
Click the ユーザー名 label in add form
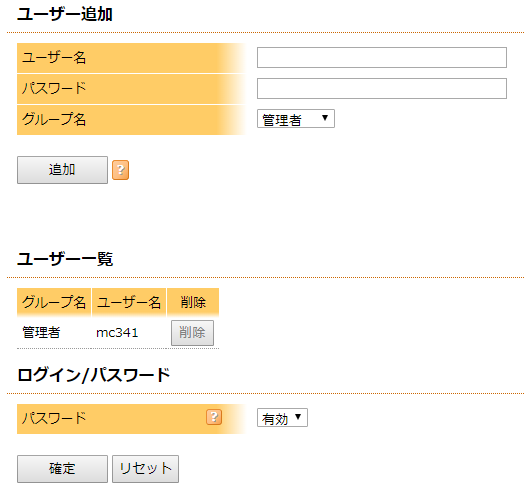(54, 57)
